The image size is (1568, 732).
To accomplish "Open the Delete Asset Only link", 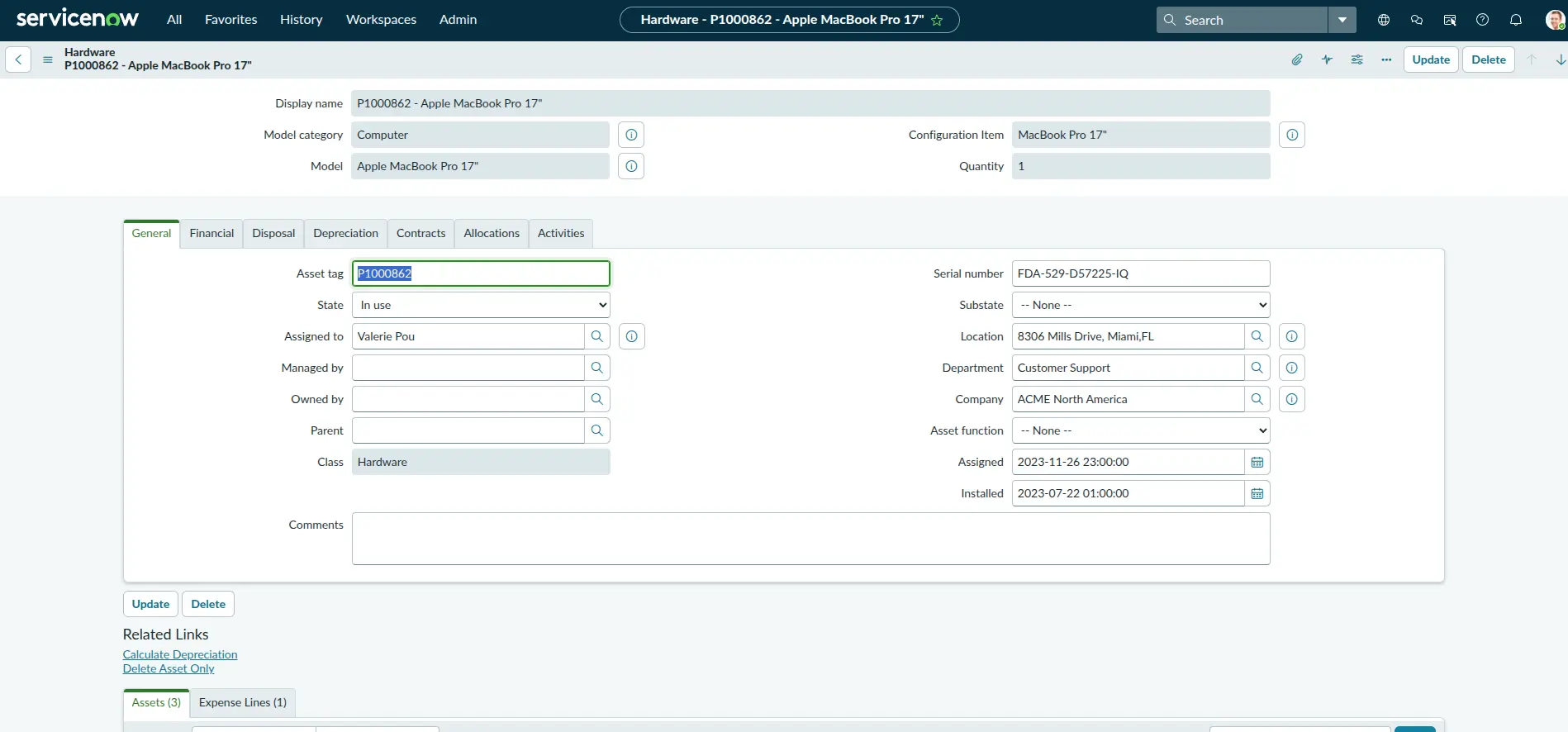I will click(169, 668).
